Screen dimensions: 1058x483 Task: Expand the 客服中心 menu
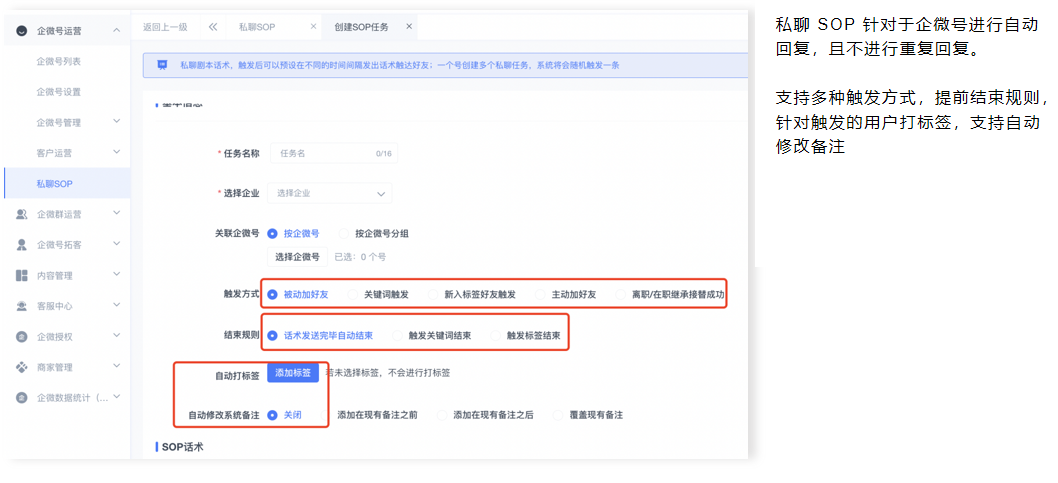point(117,305)
